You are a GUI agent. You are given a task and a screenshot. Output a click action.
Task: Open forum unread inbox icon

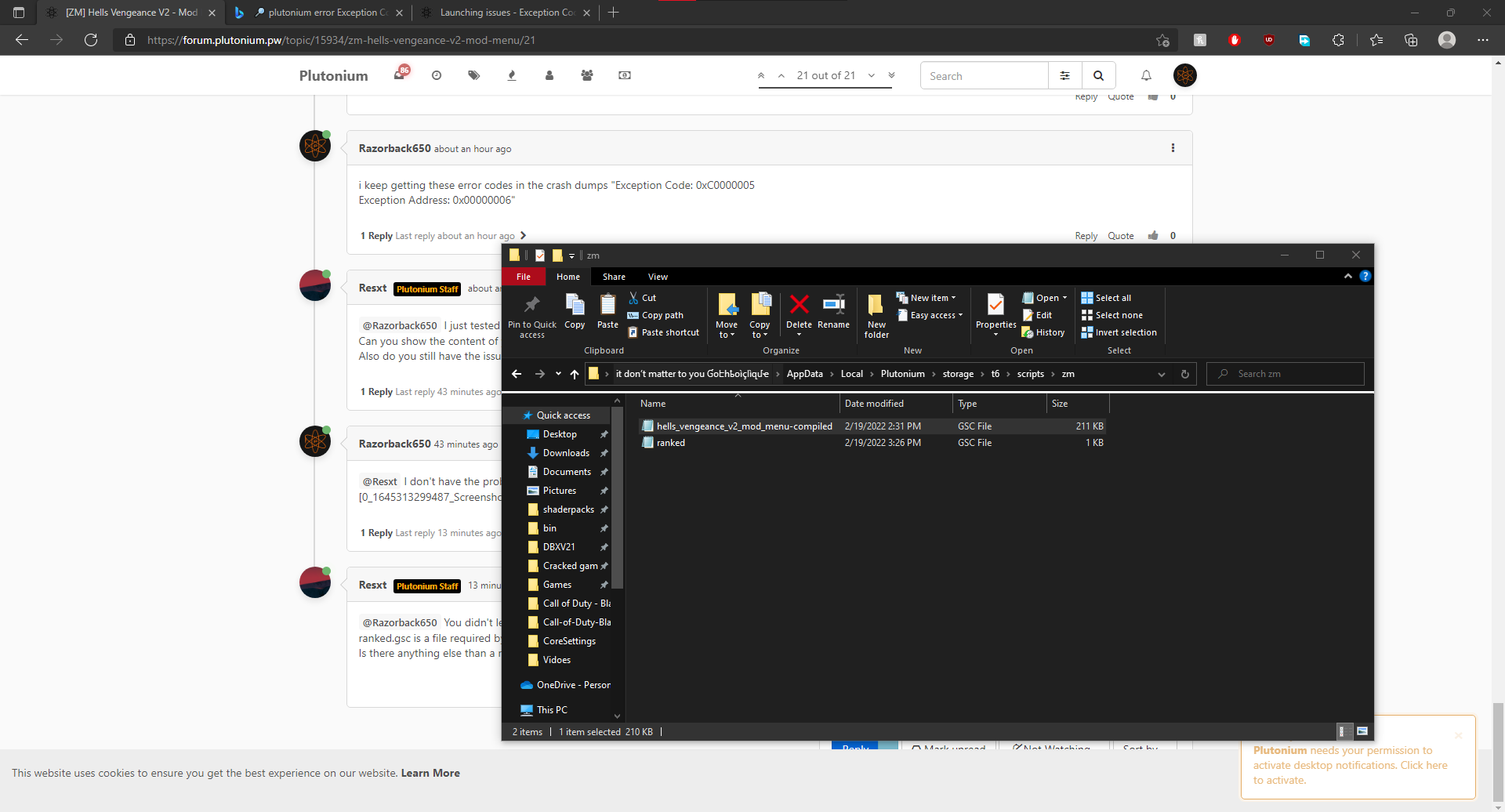click(401, 74)
